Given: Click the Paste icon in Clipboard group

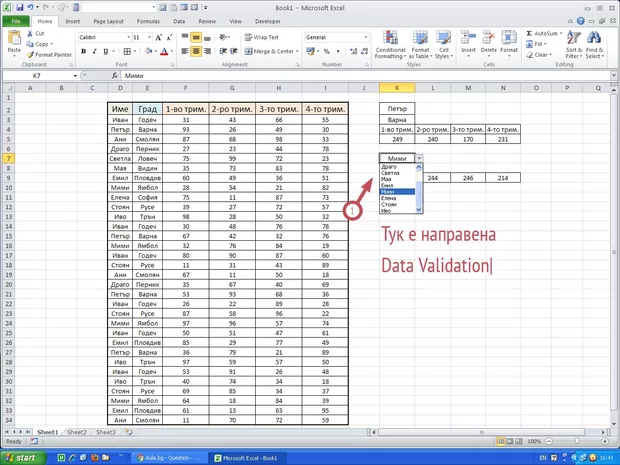Looking at the screenshot, I should pos(14,39).
